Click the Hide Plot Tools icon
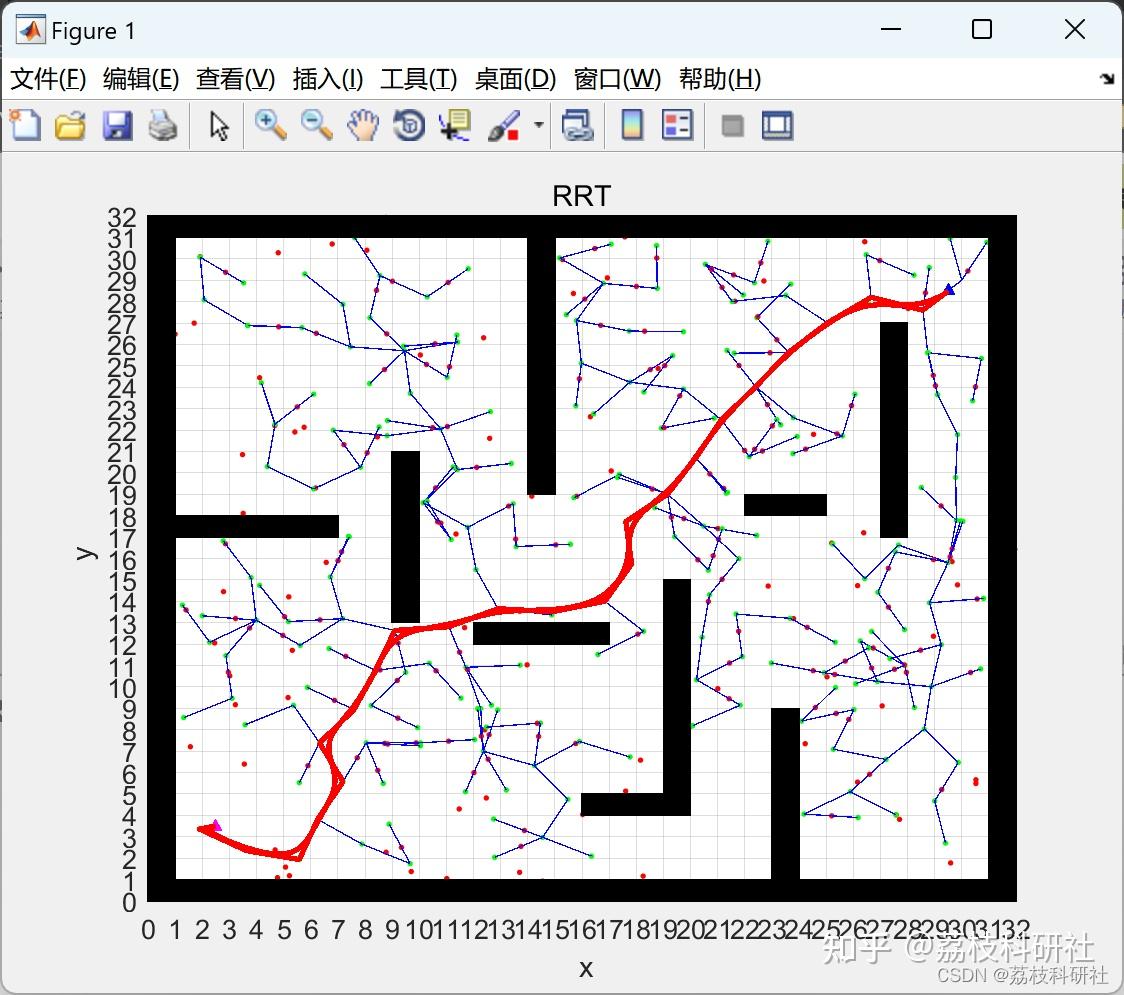This screenshot has width=1124, height=995. (732, 127)
